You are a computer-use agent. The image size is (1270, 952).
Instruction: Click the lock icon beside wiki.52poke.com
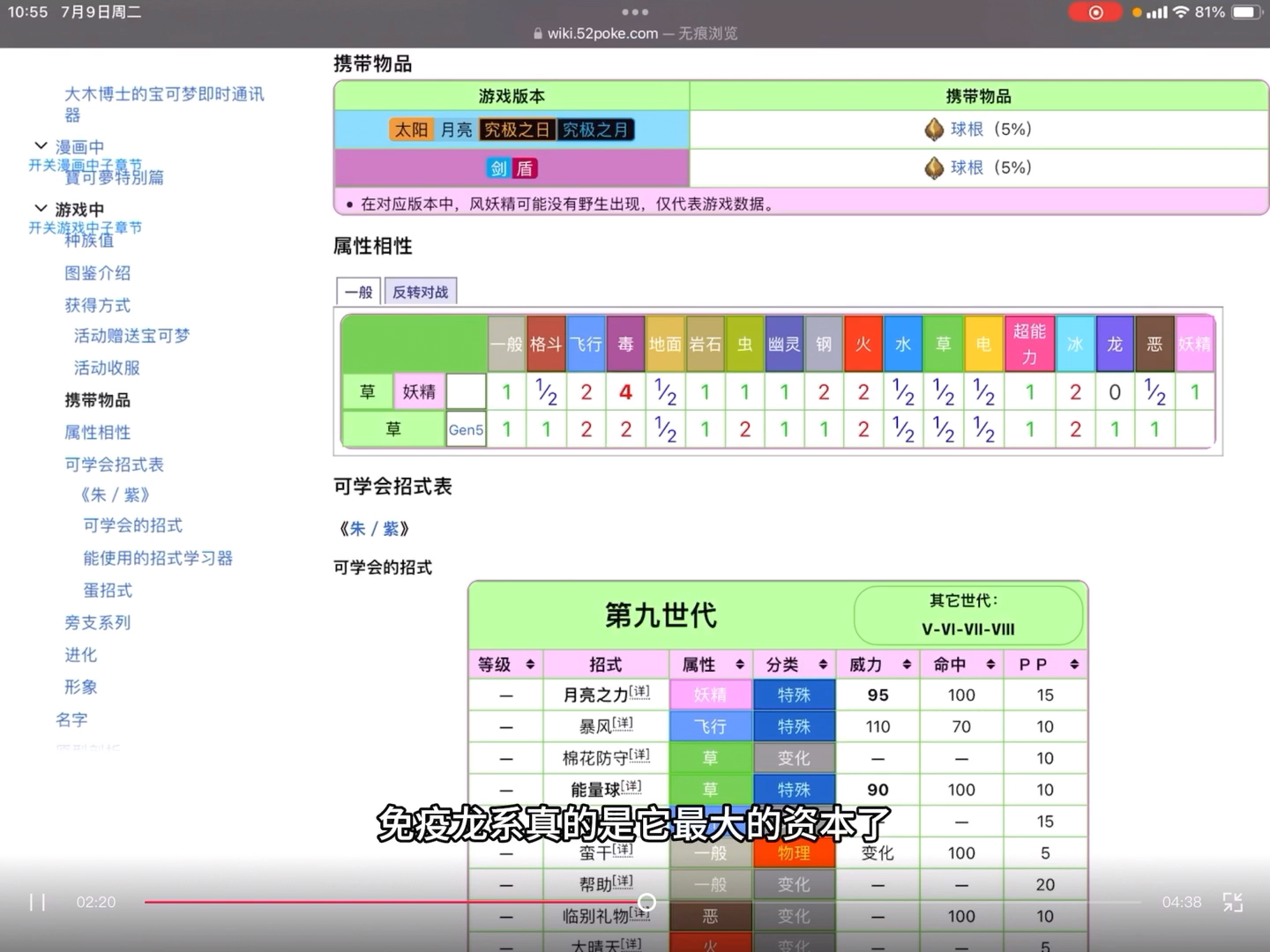(x=538, y=33)
